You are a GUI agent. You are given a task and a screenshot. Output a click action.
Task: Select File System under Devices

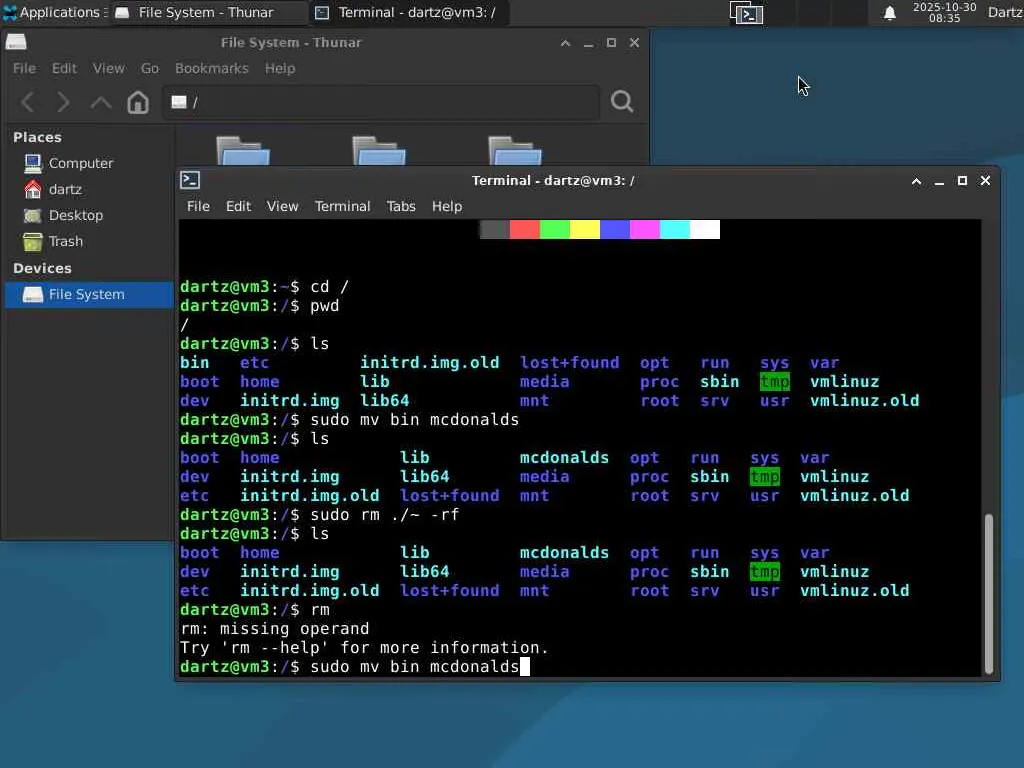coord(89,295)
